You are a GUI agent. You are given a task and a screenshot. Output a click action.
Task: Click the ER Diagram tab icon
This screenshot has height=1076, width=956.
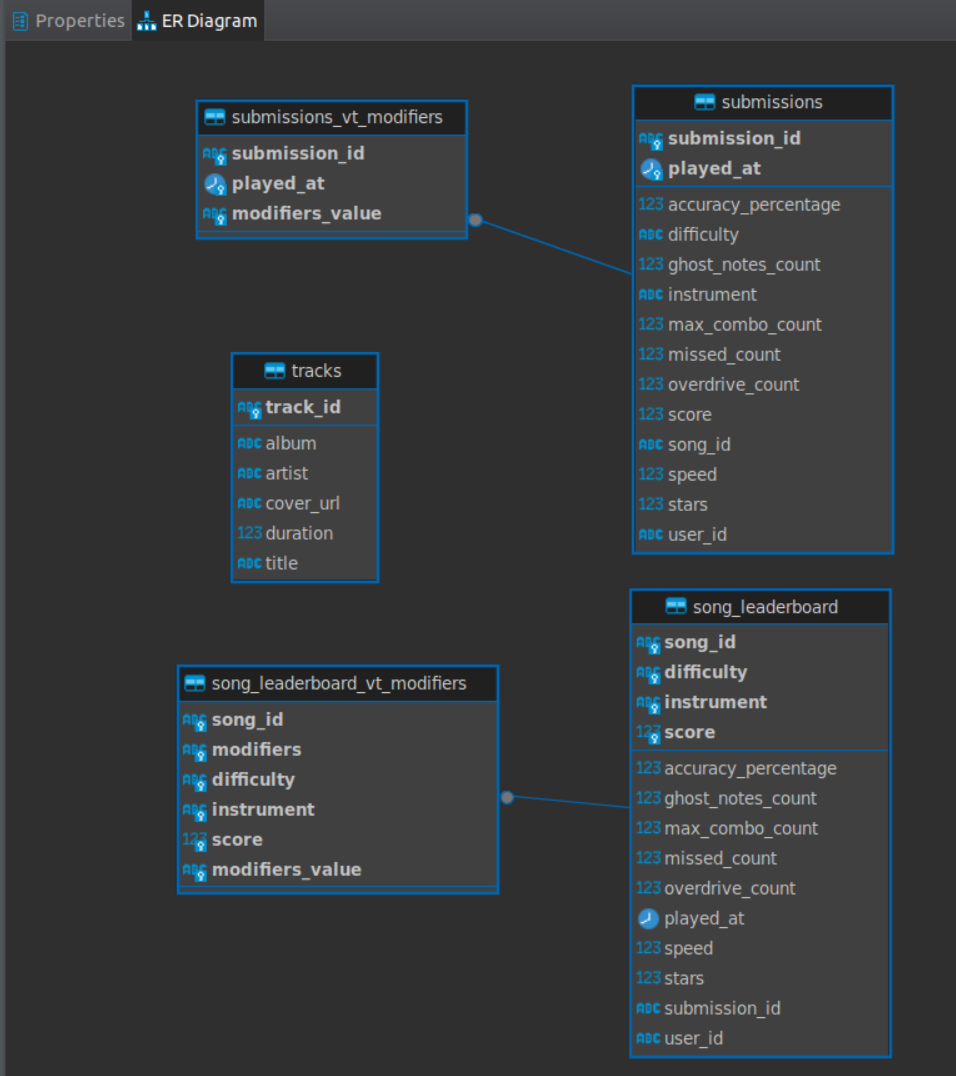coord(146,21)
